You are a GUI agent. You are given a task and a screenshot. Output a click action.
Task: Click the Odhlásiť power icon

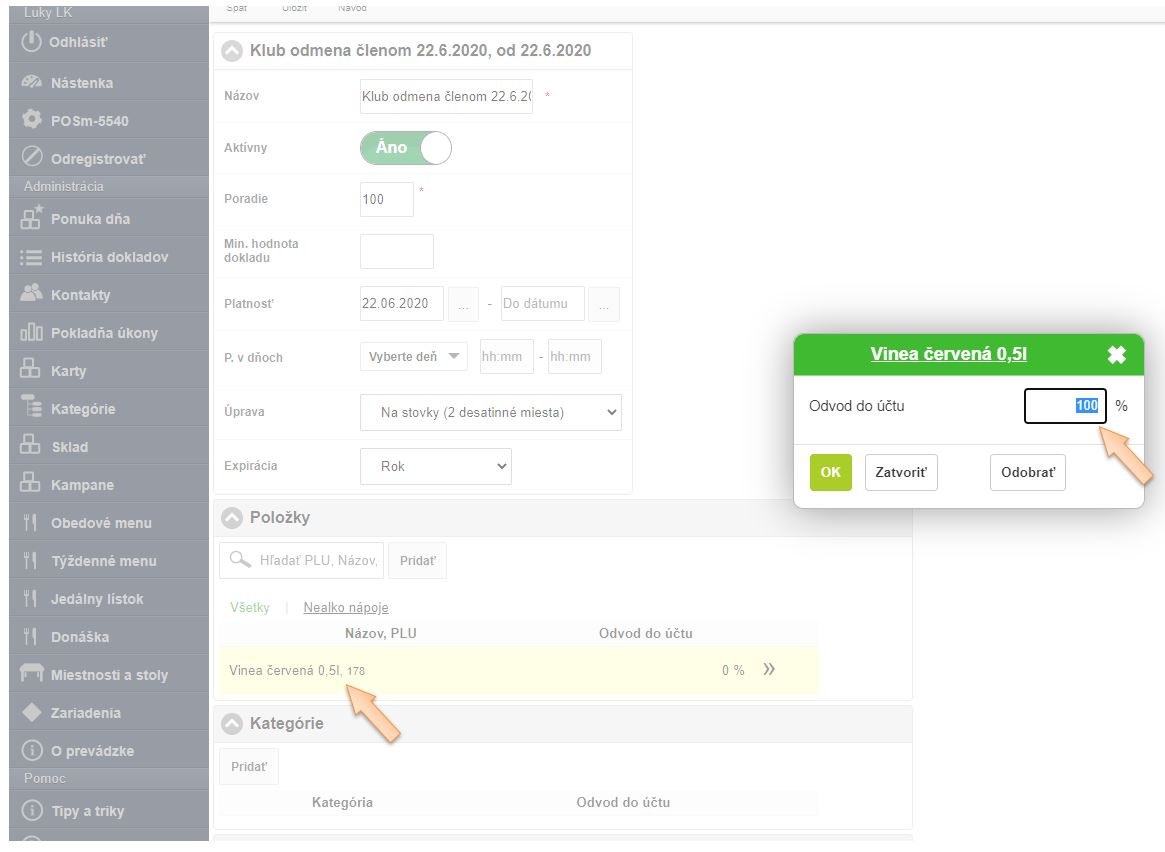point(32,42)
